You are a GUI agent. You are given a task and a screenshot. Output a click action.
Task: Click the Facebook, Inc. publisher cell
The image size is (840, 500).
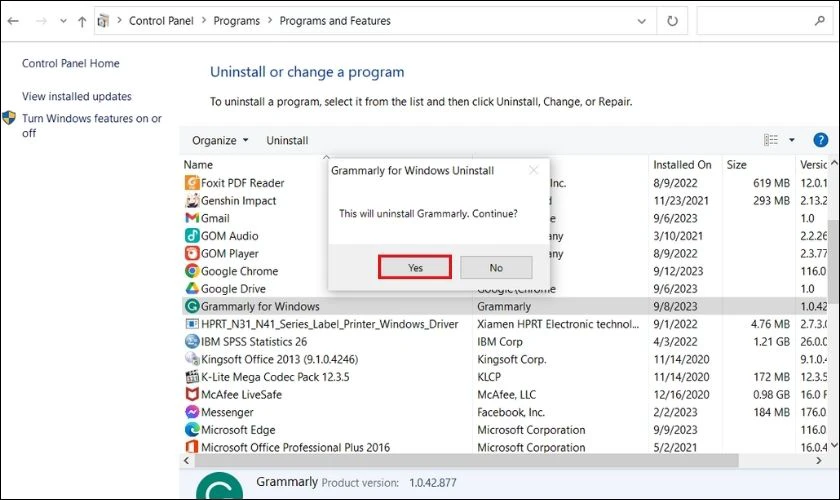tap(511, 412)
